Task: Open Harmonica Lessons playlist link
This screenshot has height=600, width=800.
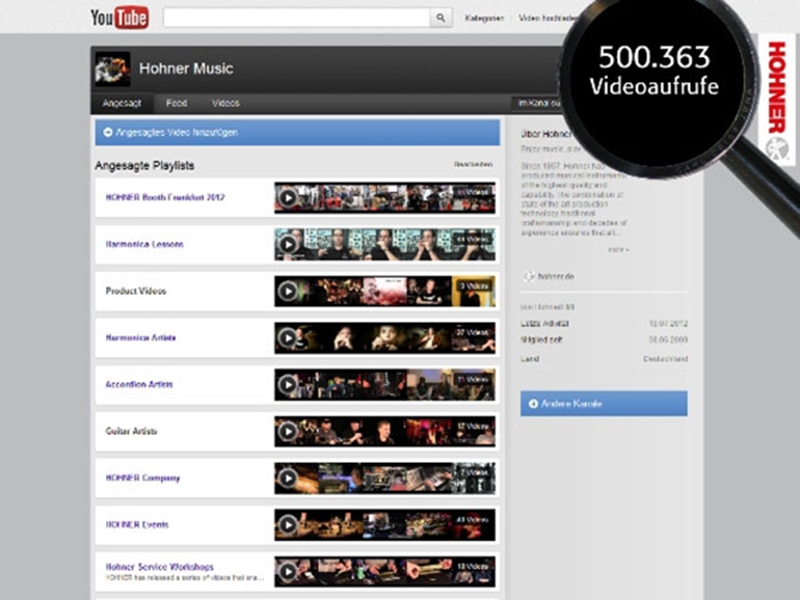Action: tap(144, 244)
